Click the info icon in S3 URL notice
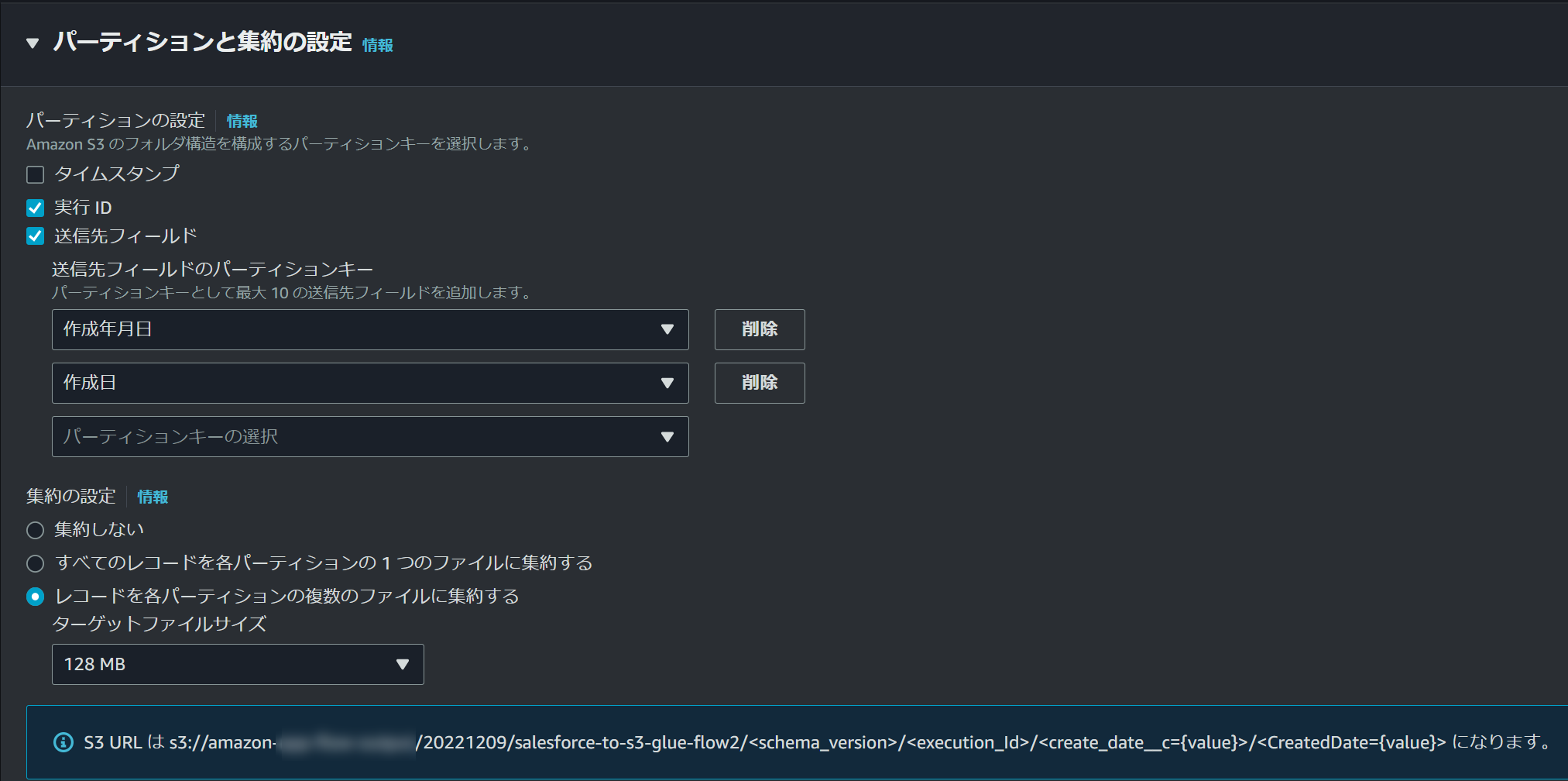This screenshot has height=781, width=1568. click(63, 742)
